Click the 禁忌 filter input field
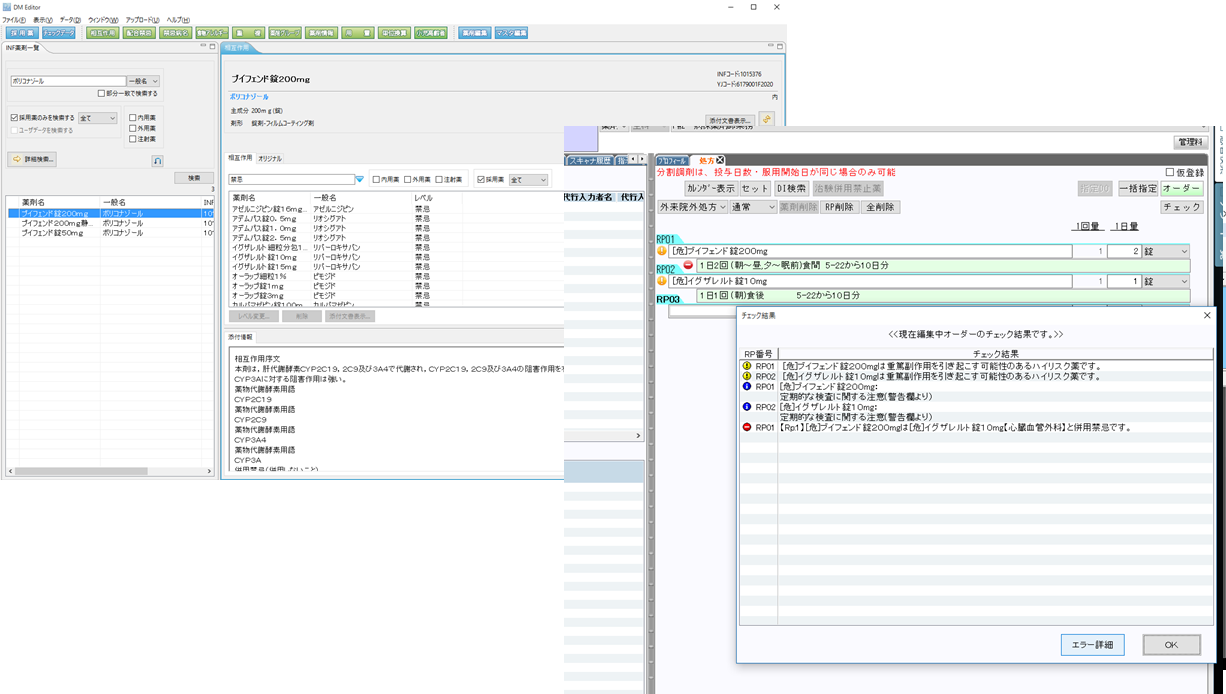This screenshot has width=1226, height=694. click(x=292, y=180)
